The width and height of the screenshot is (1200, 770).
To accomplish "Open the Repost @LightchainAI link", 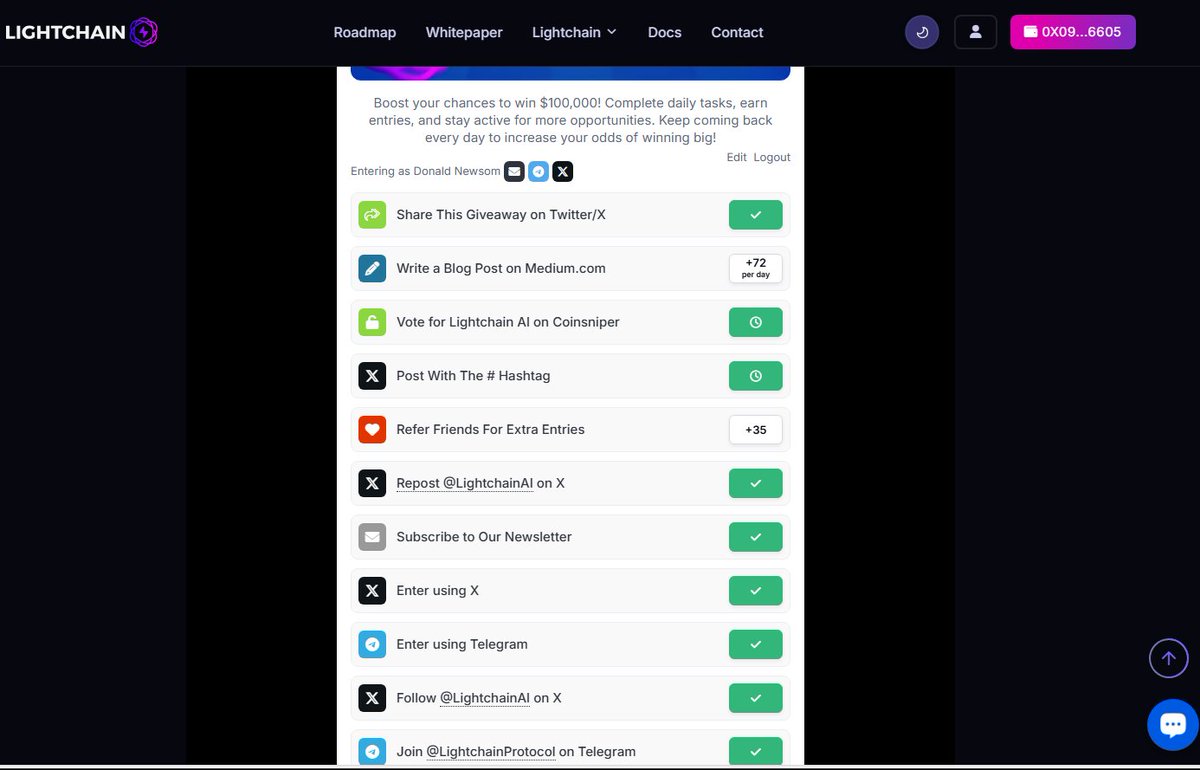I will (464, 483).
